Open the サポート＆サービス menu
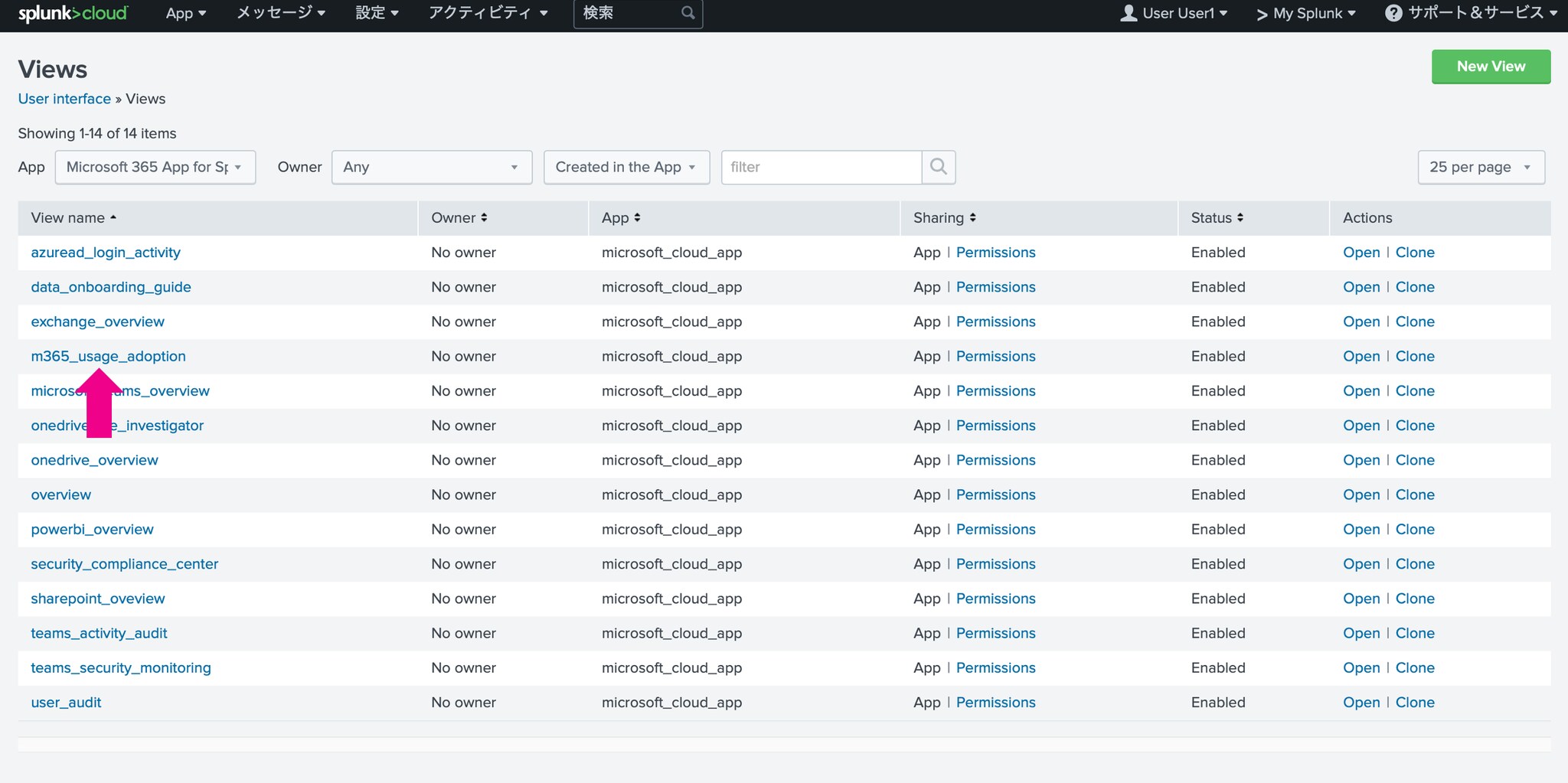 tap(1471, 13)
